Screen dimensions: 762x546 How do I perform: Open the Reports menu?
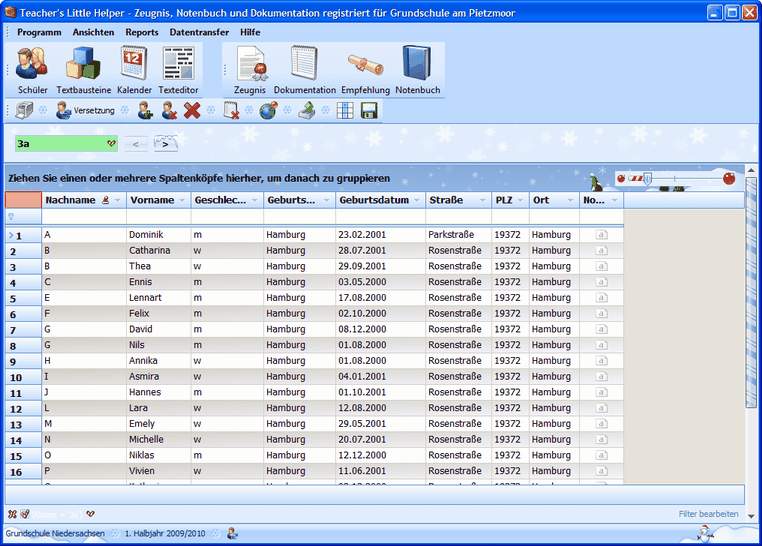142,32
